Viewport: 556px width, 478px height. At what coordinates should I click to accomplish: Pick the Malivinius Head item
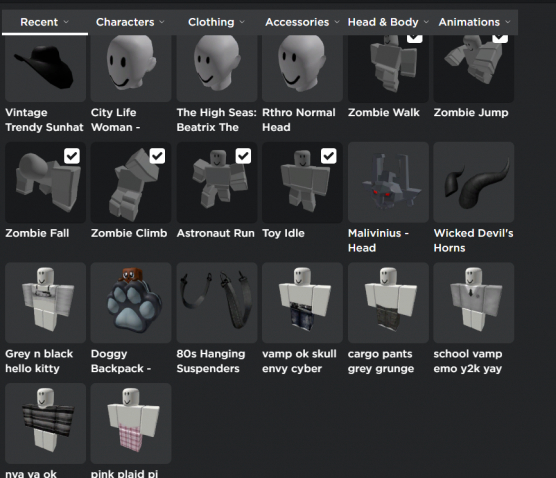(388, 182)
